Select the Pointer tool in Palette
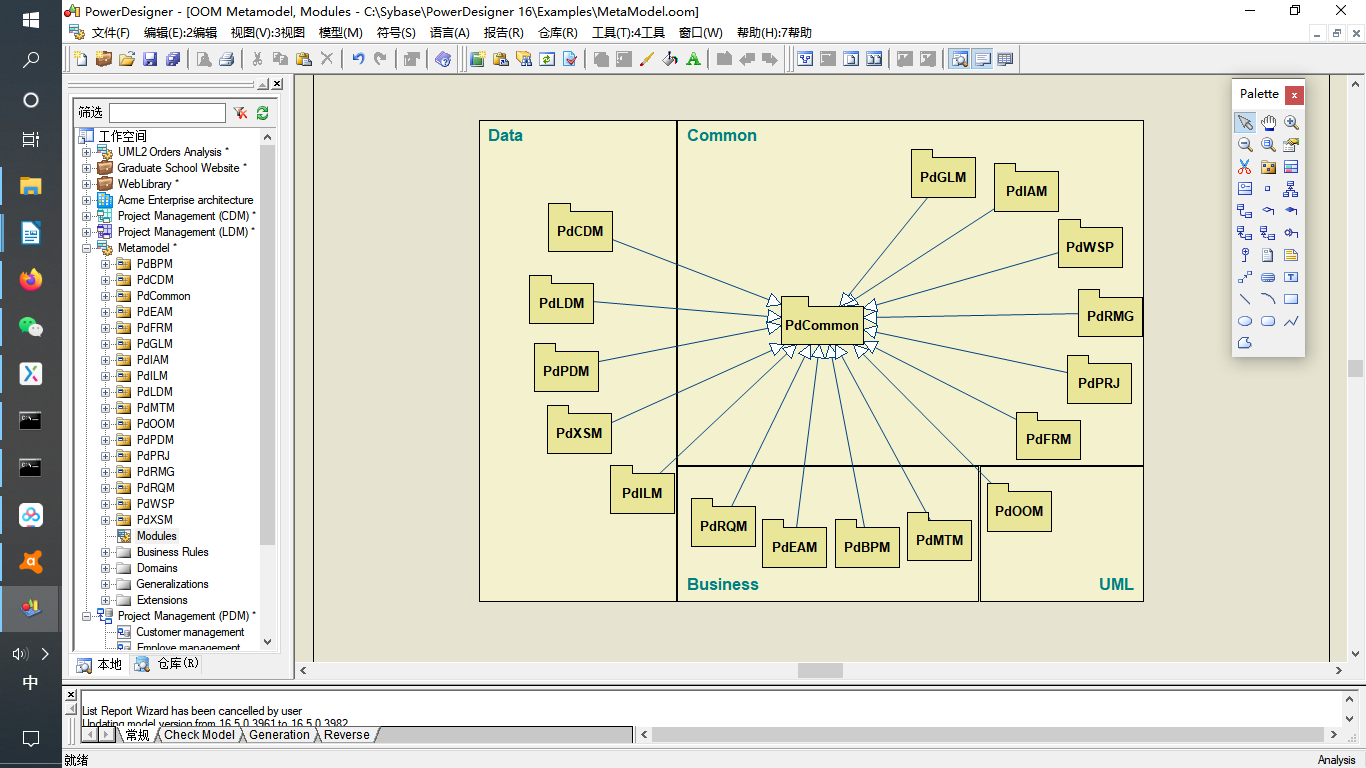The height and width of the screenshot is (768, 1366). [1245, 123]
